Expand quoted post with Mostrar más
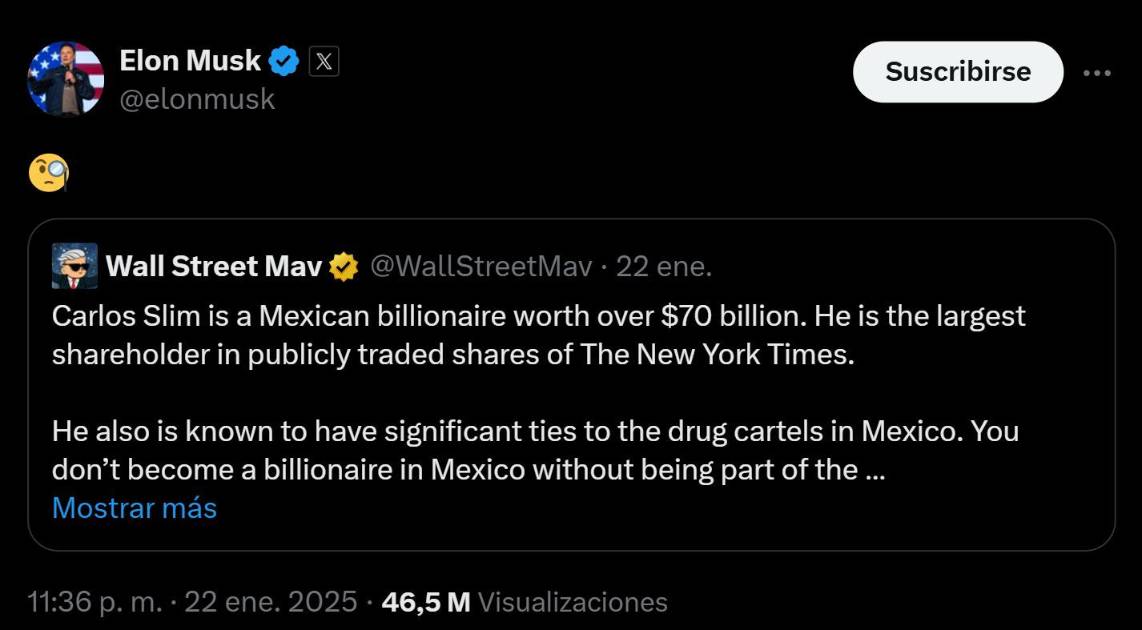Image resolution: width=1142 pixels, height=630 pixels. (x=134, y=508)
